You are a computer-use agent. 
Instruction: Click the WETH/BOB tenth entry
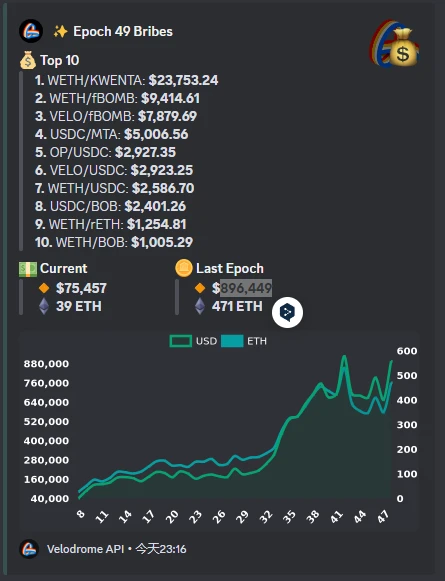pos(114,242)
